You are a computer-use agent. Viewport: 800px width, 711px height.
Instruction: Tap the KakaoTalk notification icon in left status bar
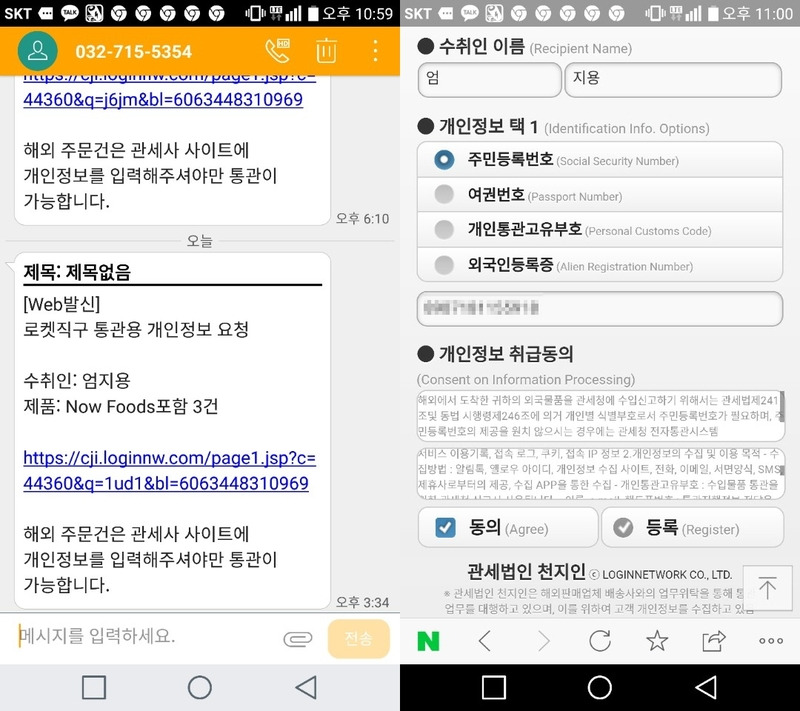coord(70,13)
